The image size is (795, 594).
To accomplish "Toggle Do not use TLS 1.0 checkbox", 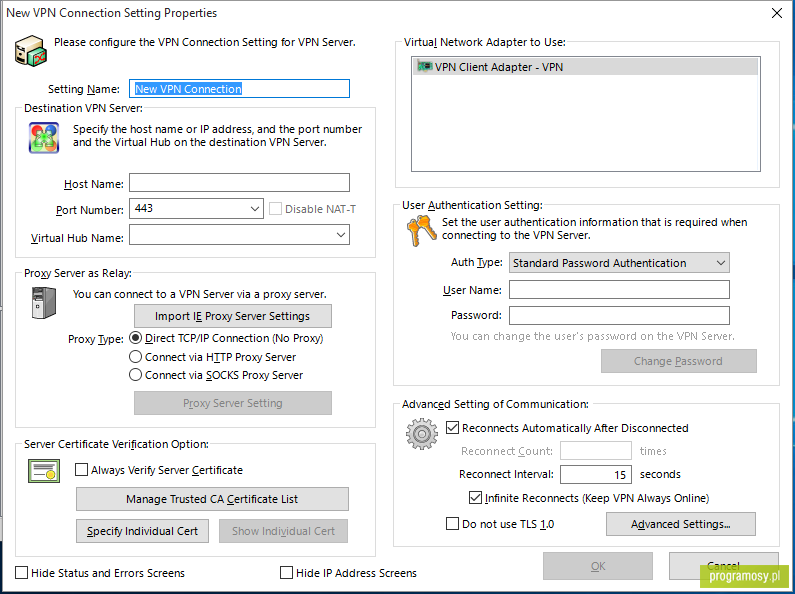I will point(452,524).
